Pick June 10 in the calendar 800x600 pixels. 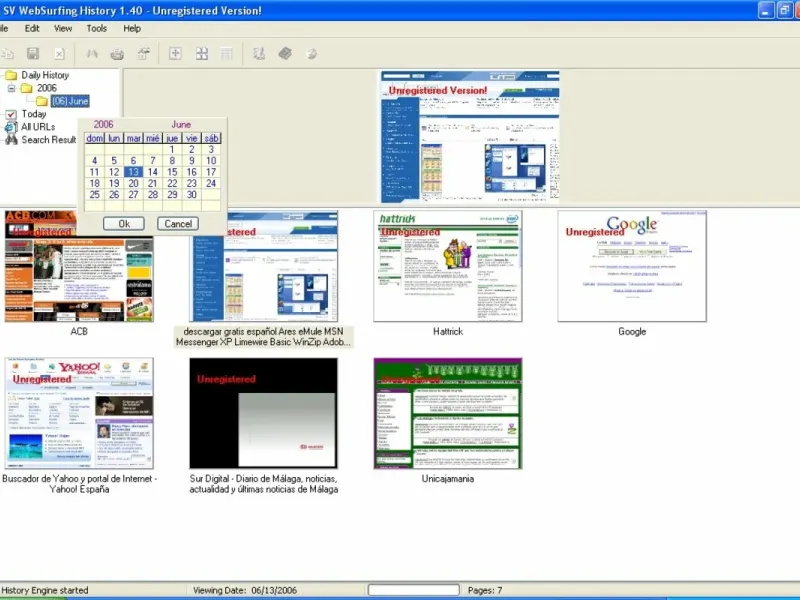(x=211, y=161)
